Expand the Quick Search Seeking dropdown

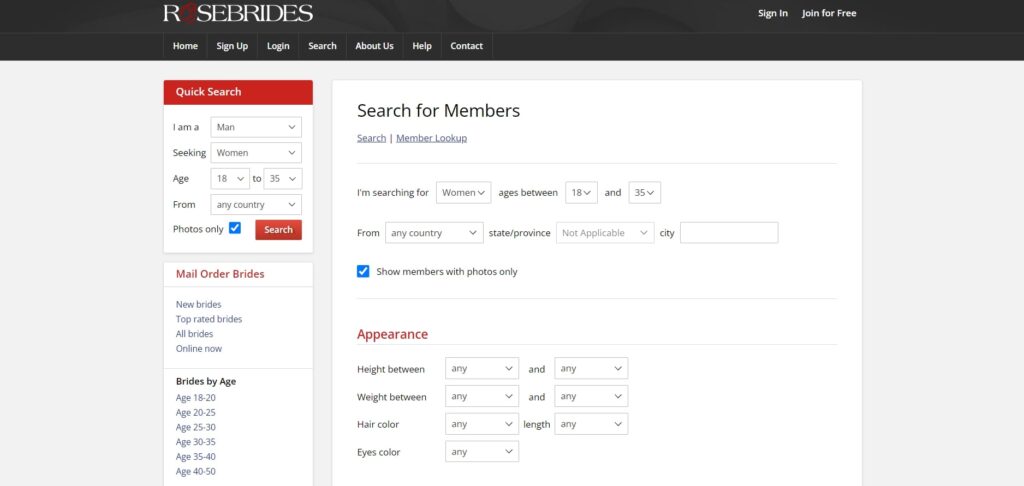(x=256, y=153)
